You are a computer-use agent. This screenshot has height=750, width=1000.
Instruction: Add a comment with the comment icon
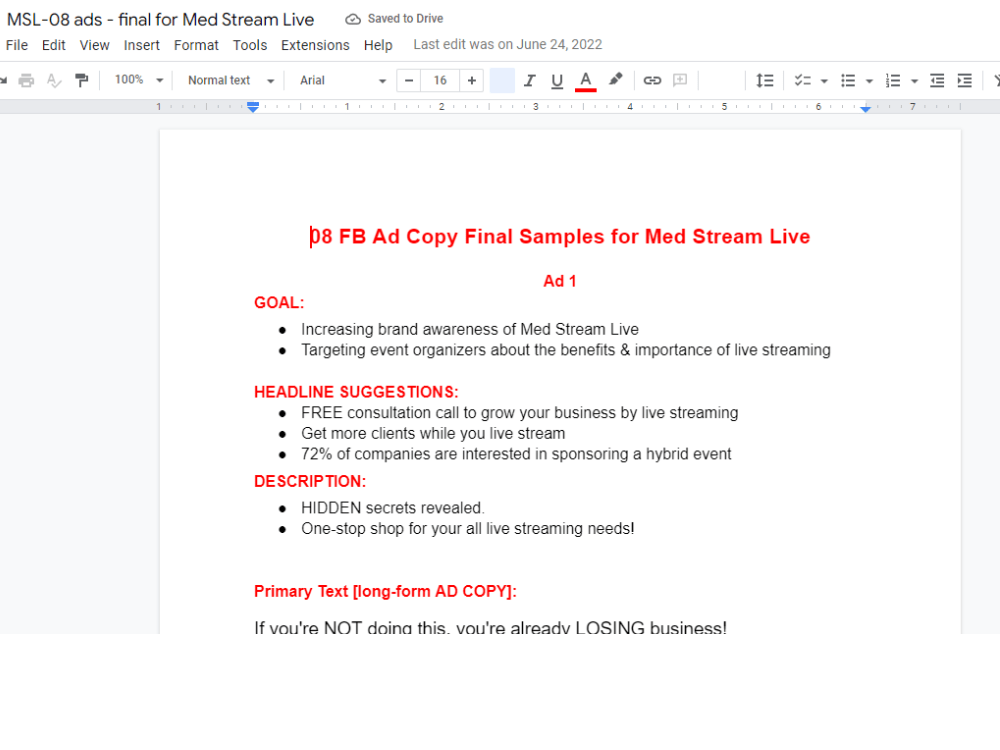[x=680, y=80]
